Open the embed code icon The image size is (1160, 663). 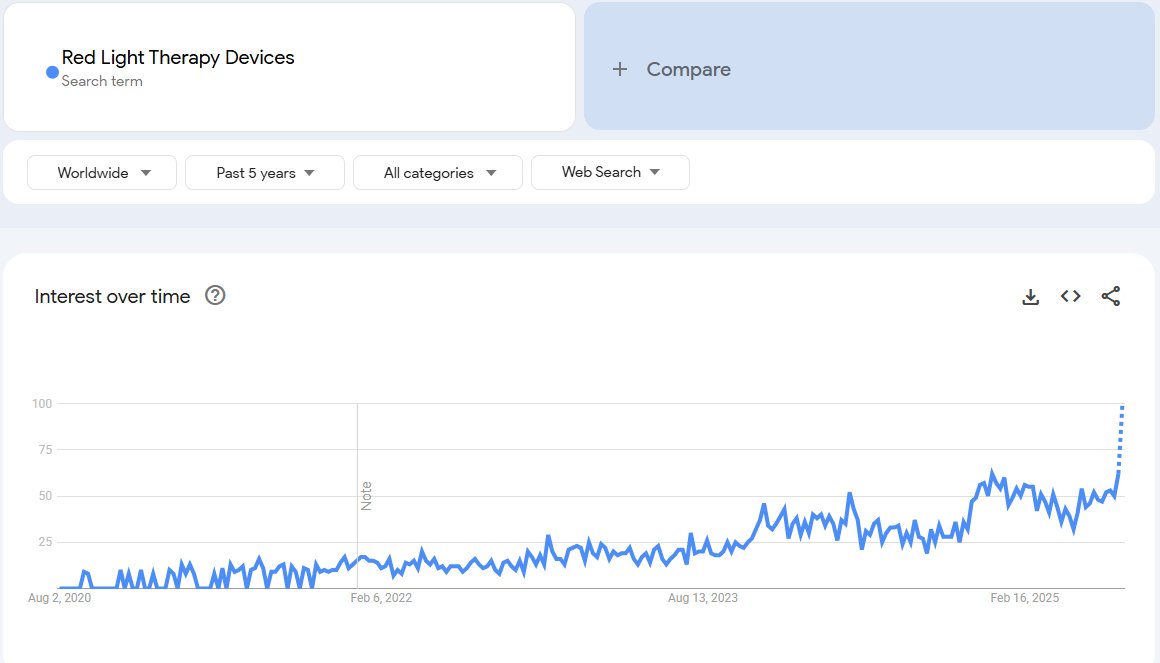pos(1071,296)
